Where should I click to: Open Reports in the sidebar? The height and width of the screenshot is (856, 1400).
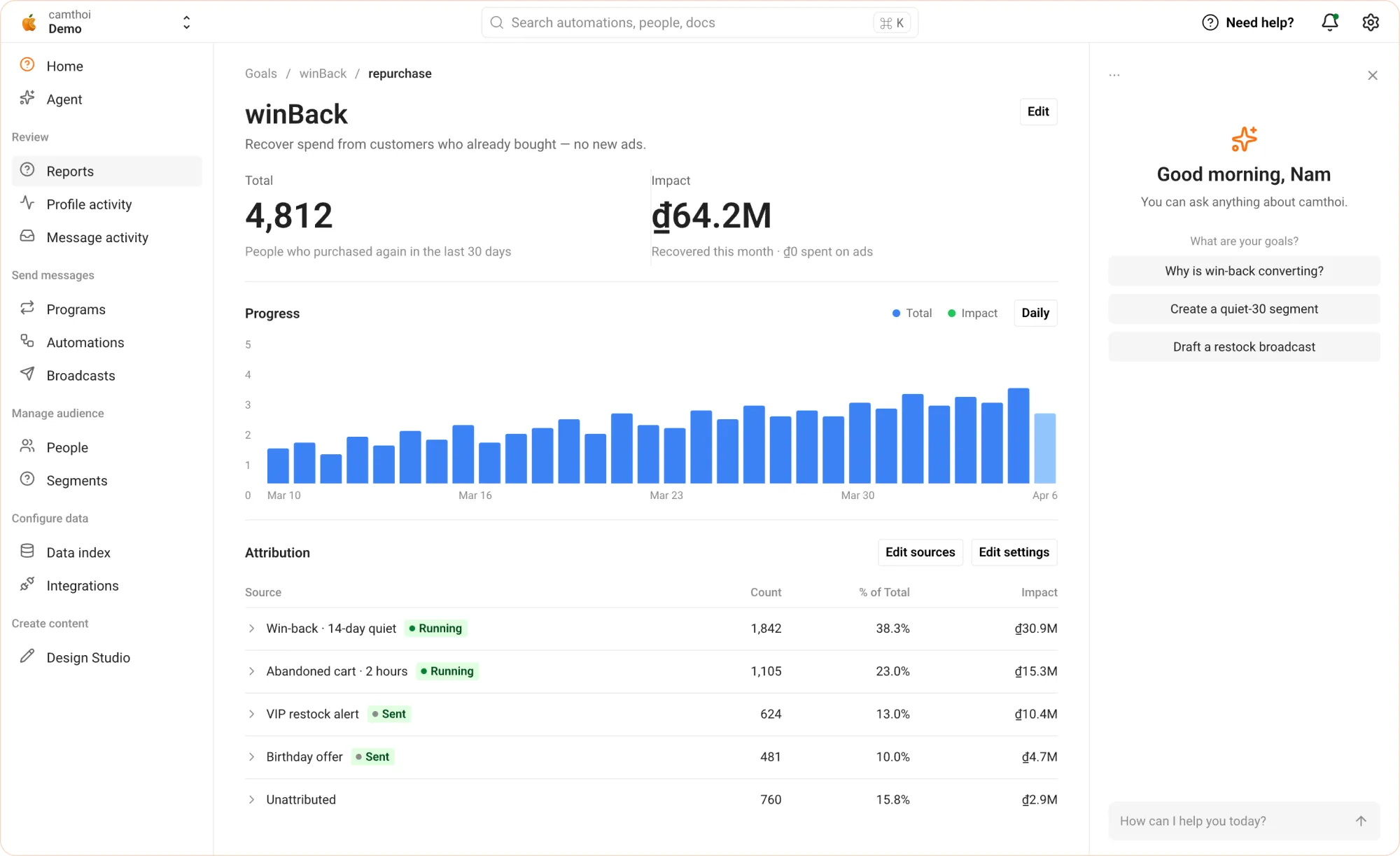pos(106,171)
